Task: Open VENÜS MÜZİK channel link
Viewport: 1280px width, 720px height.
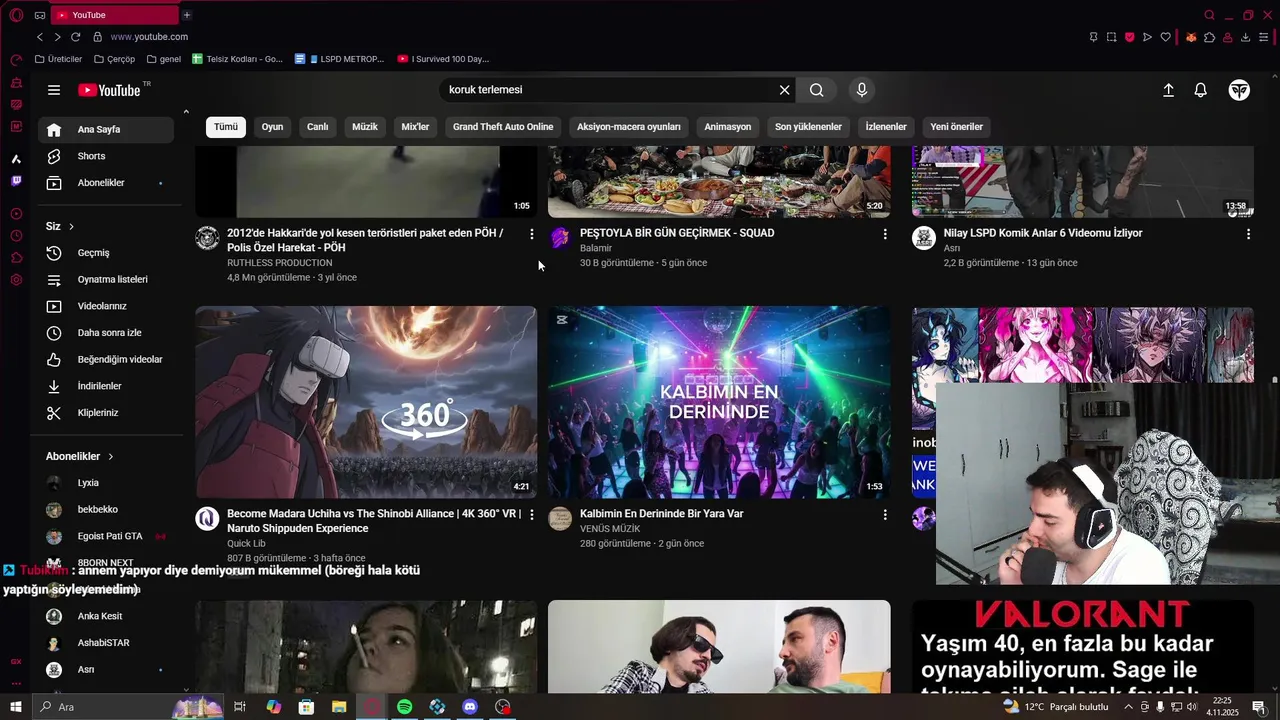Action: (x=610, y=528)
